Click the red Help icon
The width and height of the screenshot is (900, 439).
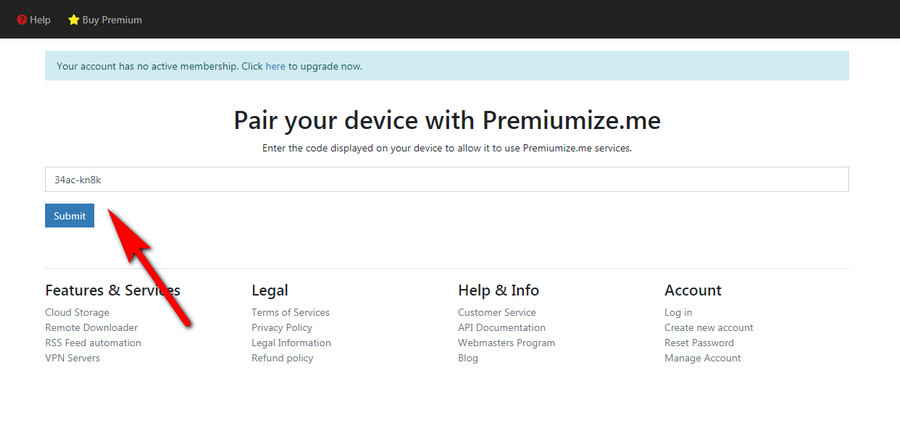[x=22, y=20]
